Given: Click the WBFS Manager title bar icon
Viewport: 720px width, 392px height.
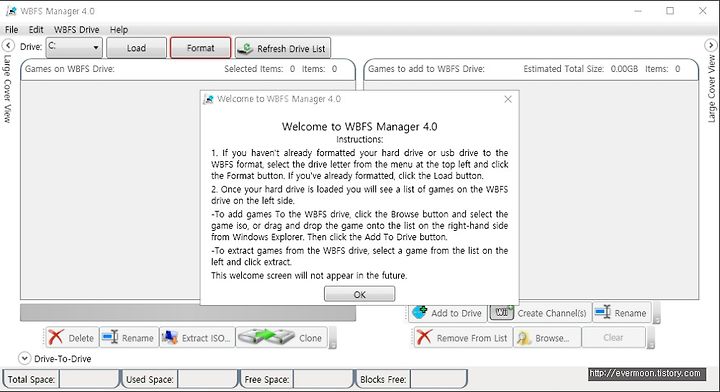Looking at the screenshot, I should (x=11, y=11).
